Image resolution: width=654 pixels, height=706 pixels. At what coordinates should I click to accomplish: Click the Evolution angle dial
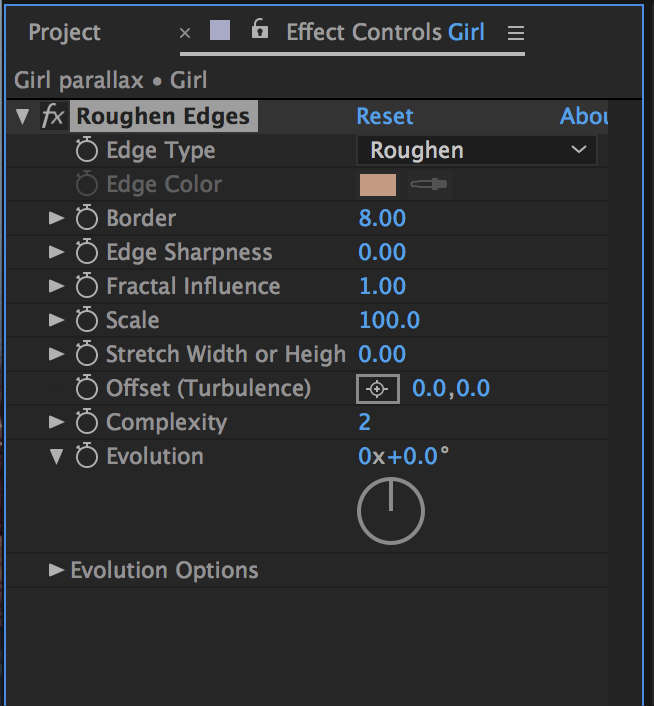391,511
